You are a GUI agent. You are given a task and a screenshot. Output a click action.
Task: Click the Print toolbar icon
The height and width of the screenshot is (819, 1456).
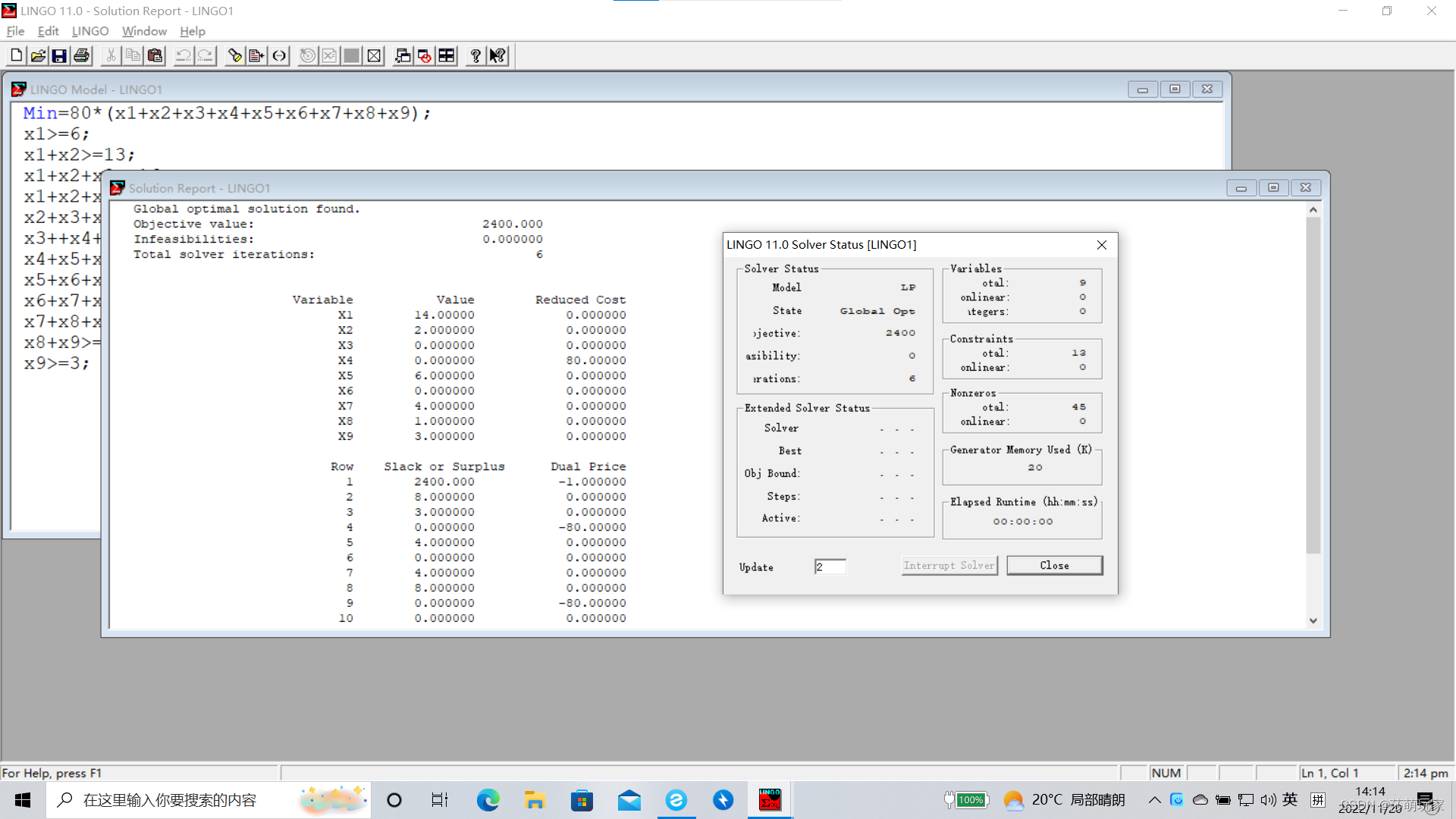point(81,55)
